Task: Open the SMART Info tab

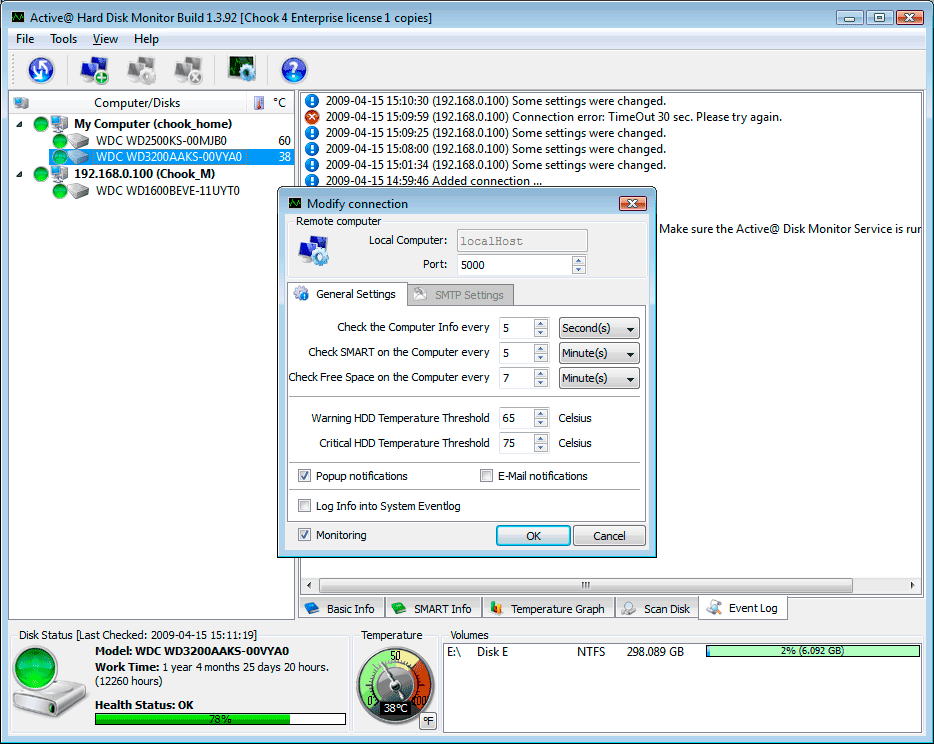Action: tap(433, 609)
